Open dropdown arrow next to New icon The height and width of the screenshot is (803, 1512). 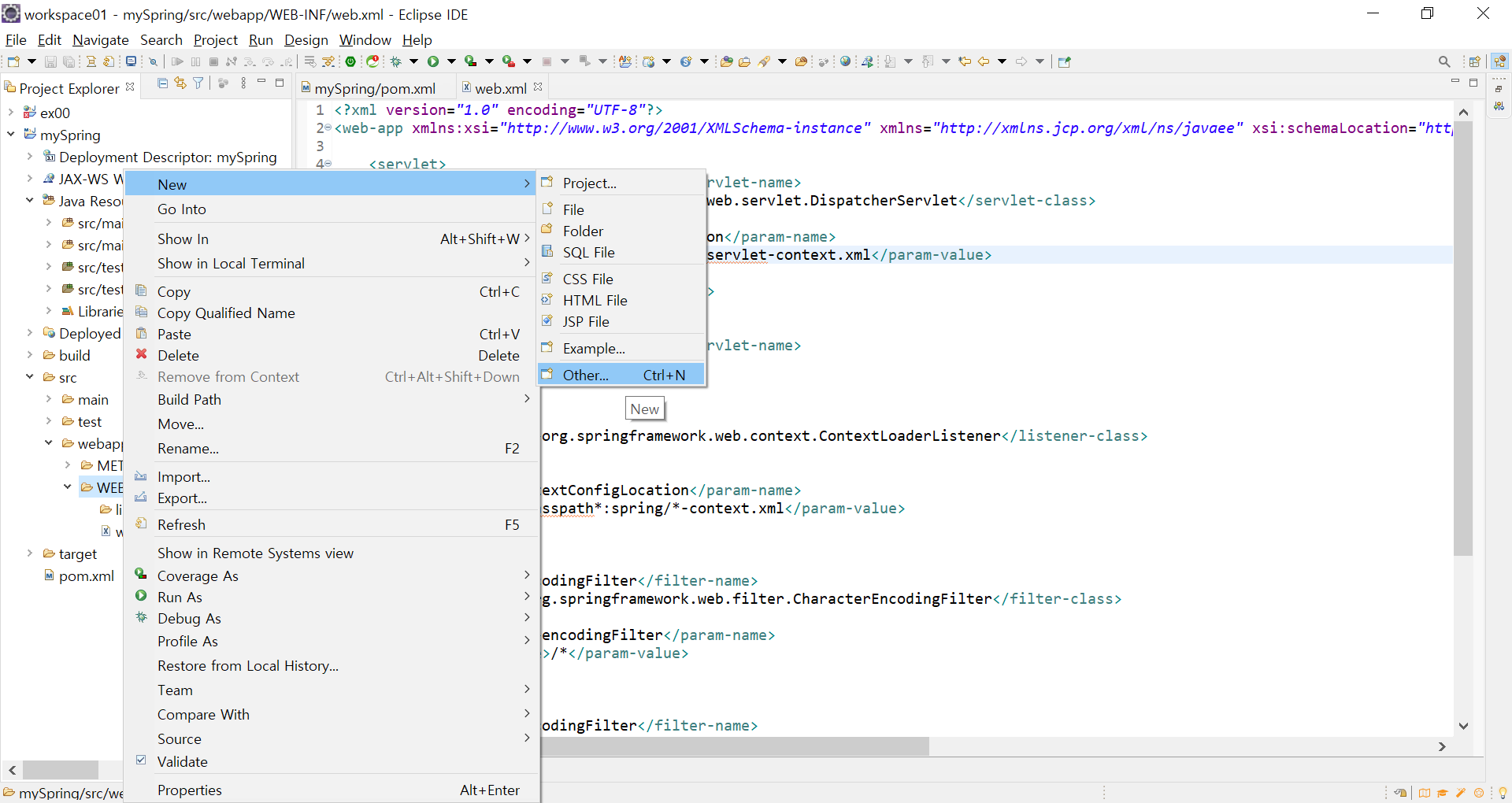[x=31, y=61]
